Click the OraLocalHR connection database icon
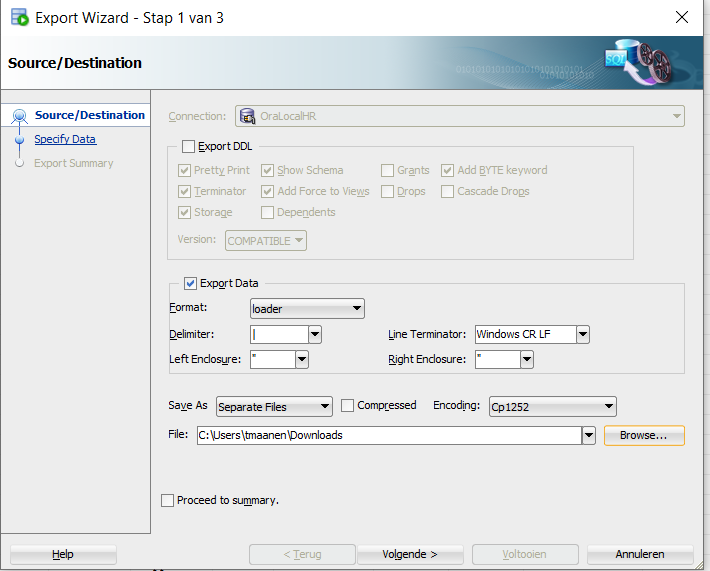Viewport: 710px width, 571px height. point(247,116)
